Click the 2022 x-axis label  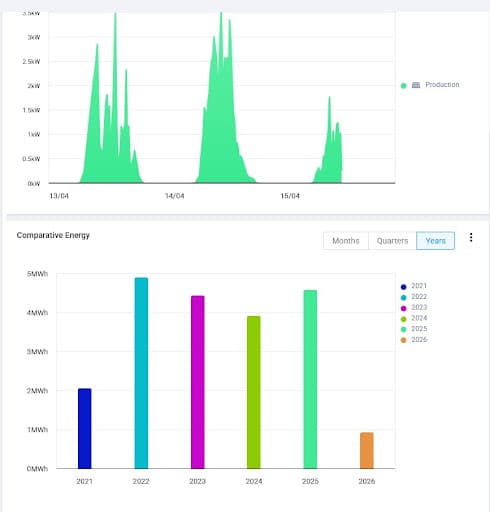[x=141, y=481]
